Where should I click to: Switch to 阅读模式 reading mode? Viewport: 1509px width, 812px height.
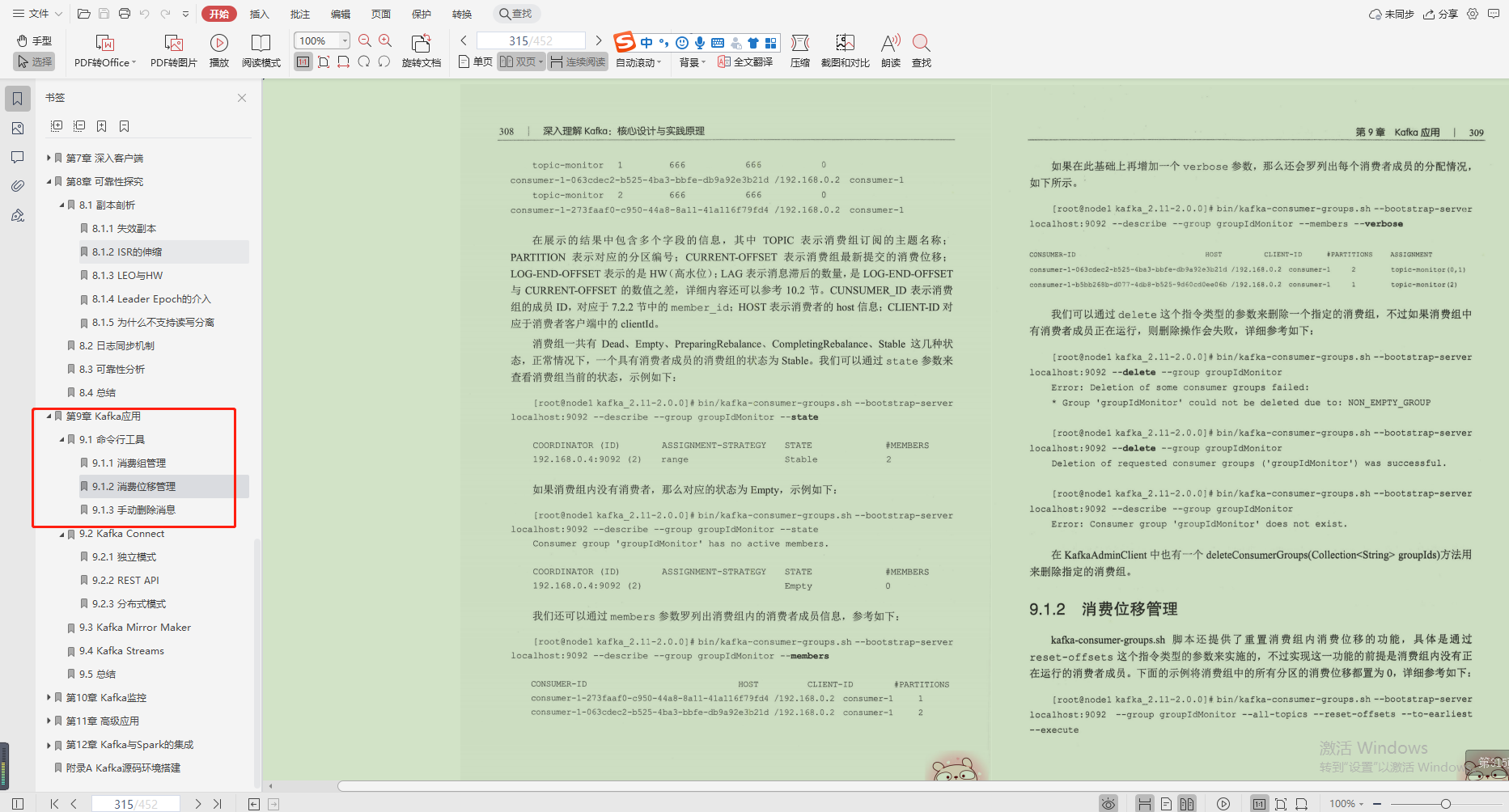(261, 50)
